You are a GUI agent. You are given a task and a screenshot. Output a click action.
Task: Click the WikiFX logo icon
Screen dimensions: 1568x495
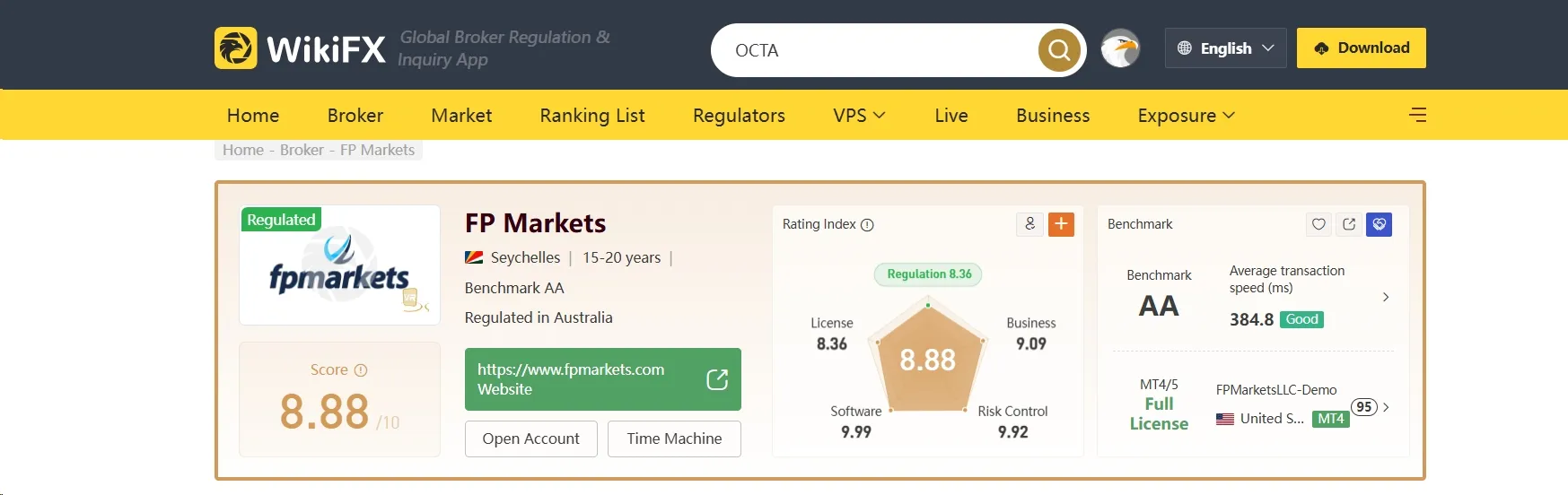point(236,48)
